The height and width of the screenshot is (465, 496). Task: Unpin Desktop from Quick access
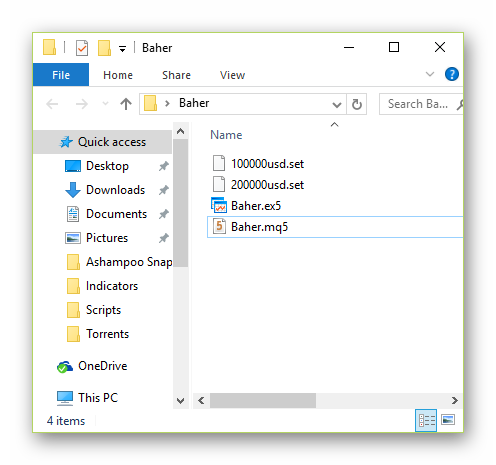click(164, 166)
